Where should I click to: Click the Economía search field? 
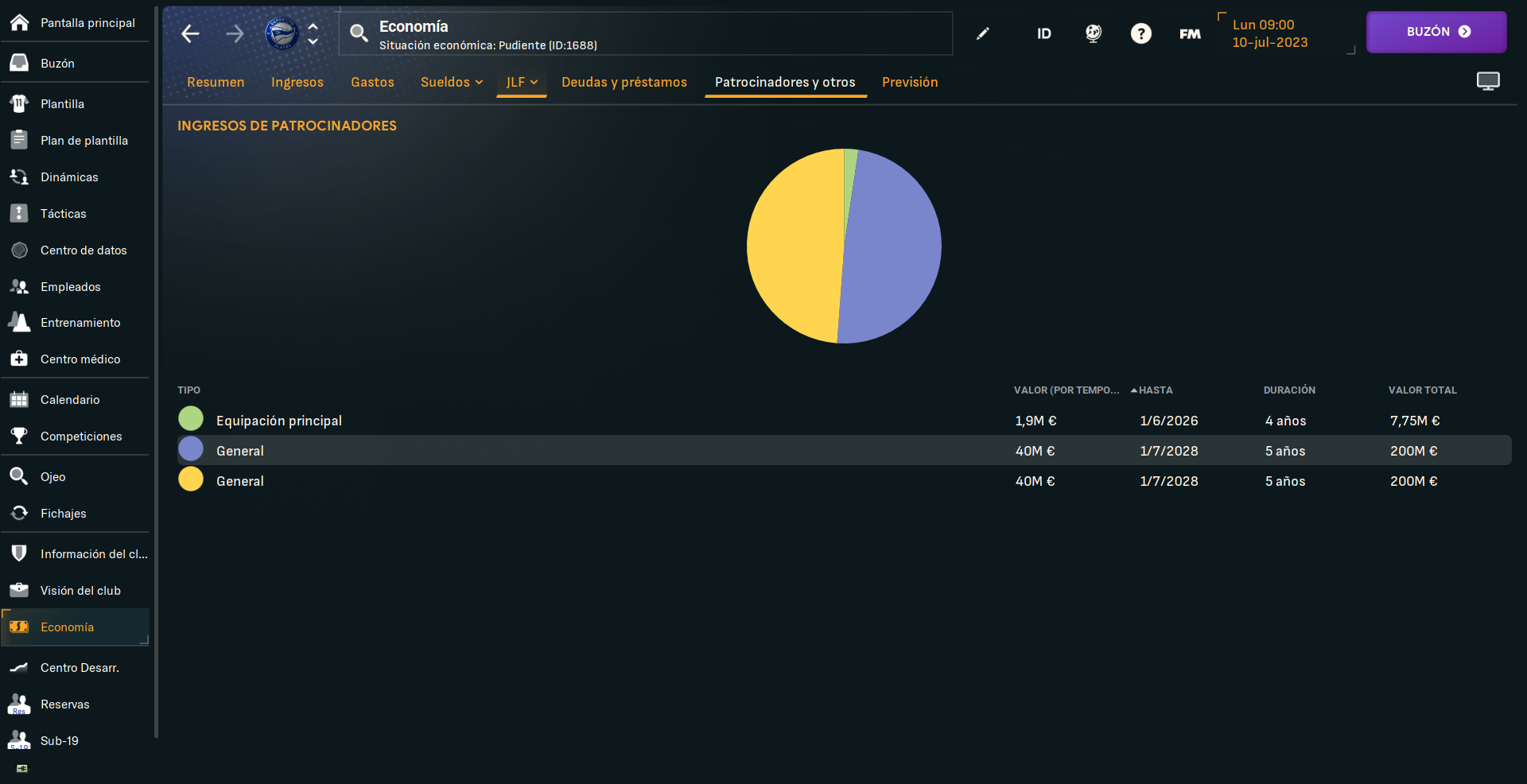(646, 33)
